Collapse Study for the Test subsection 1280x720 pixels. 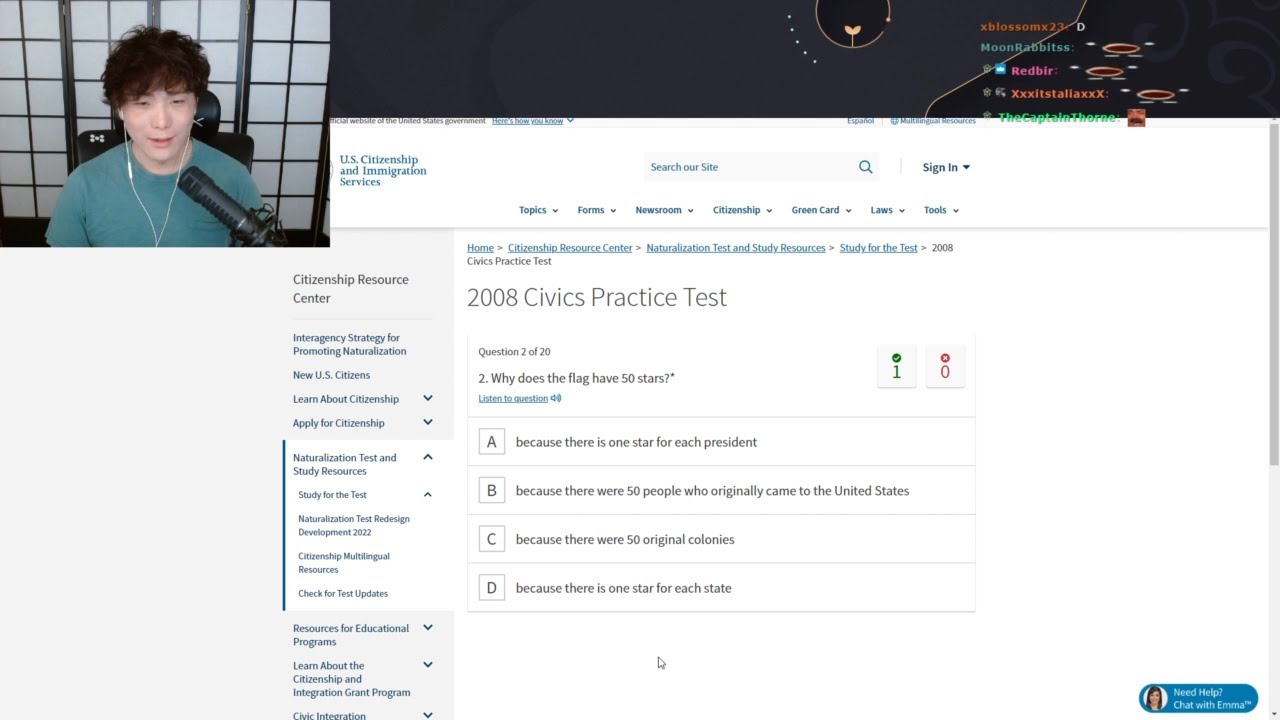(427, 495)
